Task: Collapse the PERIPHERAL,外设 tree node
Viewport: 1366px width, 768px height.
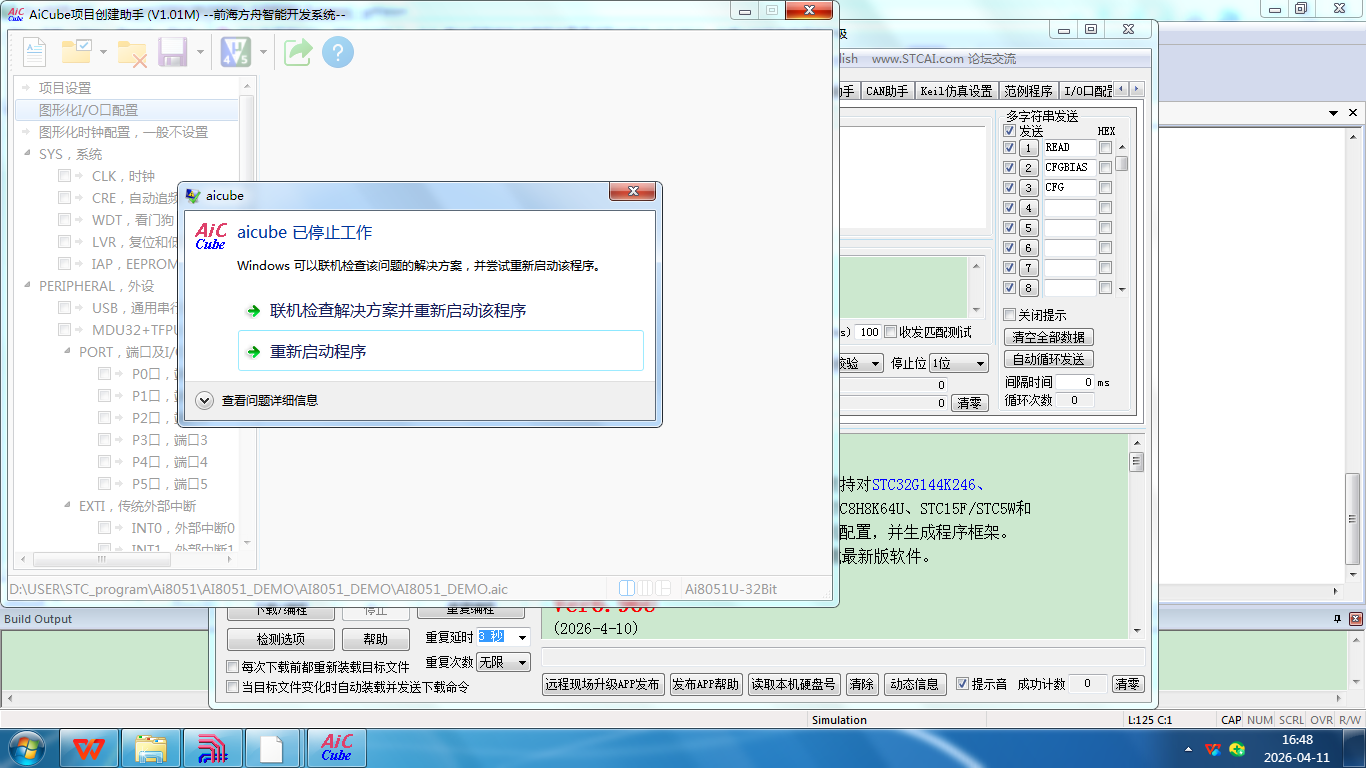Action: 28,286
